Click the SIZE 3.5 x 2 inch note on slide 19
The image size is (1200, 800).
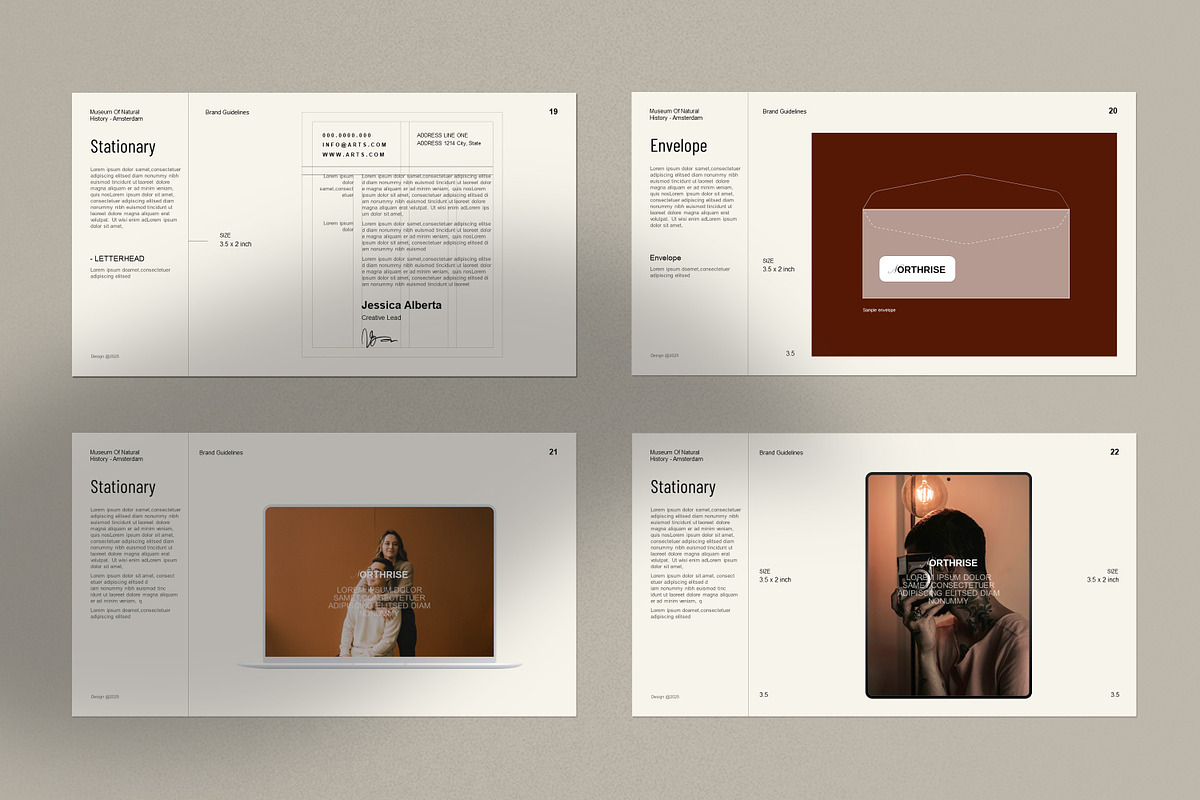pos(236,240)
